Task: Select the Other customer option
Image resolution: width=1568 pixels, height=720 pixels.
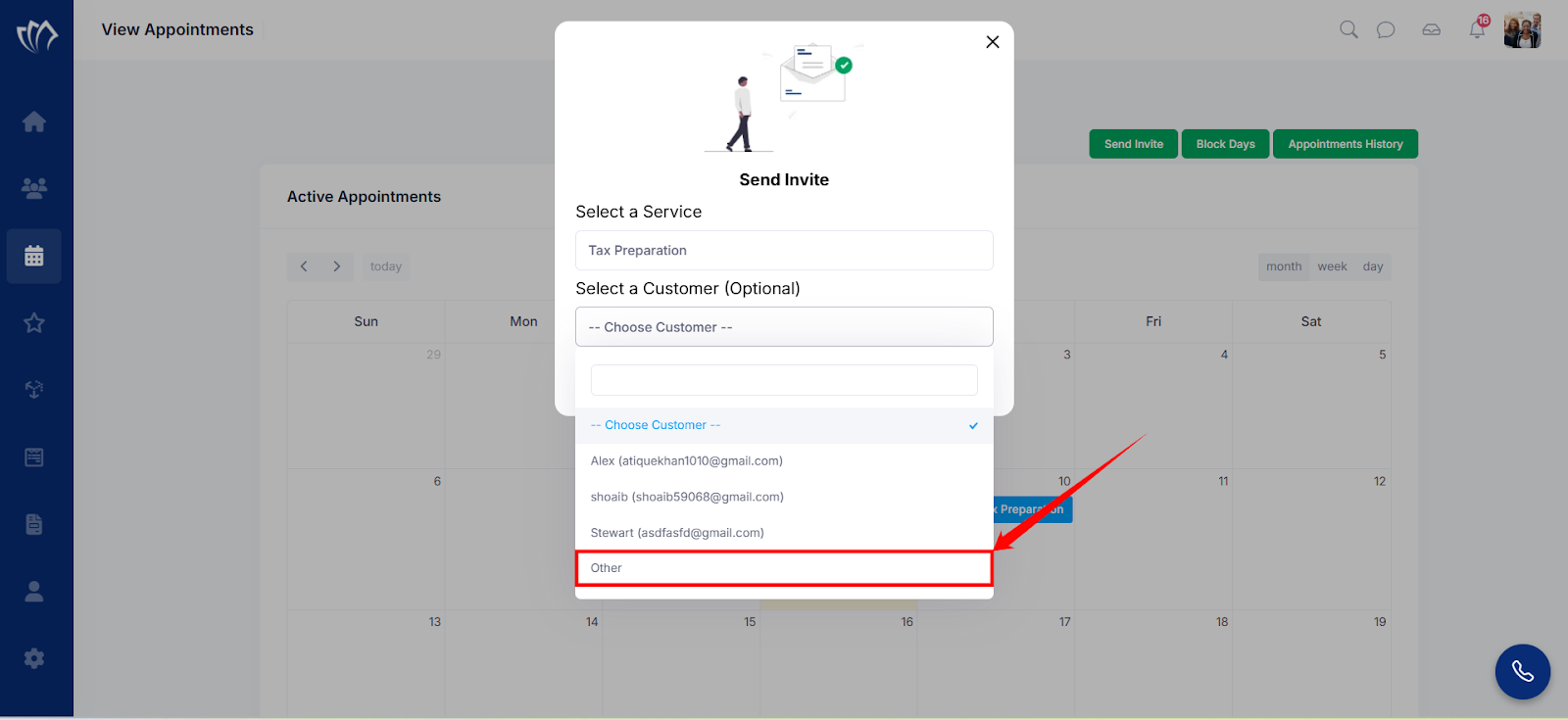Action: [x=784, y=568]
